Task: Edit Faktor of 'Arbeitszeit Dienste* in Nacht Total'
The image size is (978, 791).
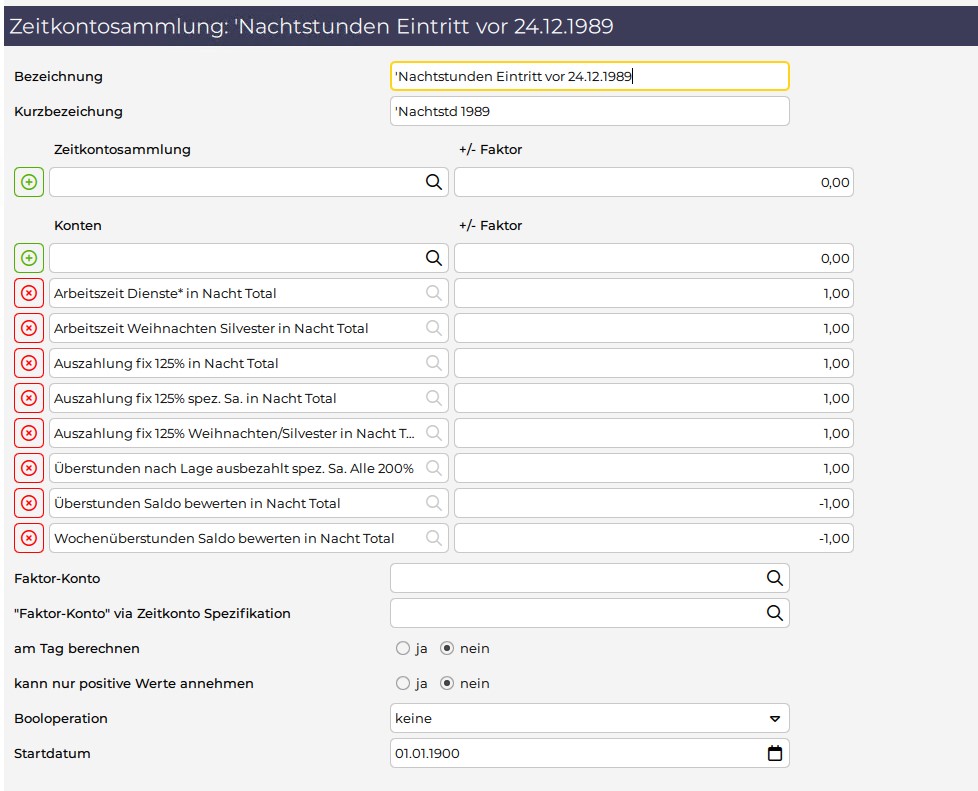Action: [654, 293]
